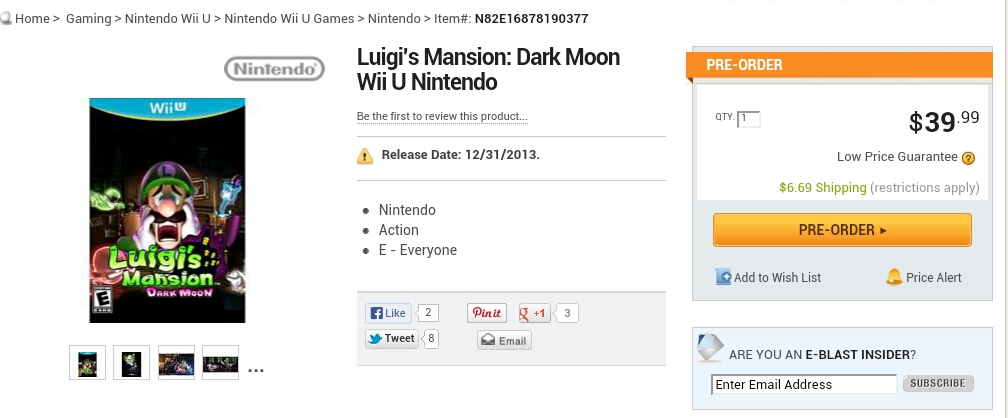Share the product via Email button

tap(504, 341)
